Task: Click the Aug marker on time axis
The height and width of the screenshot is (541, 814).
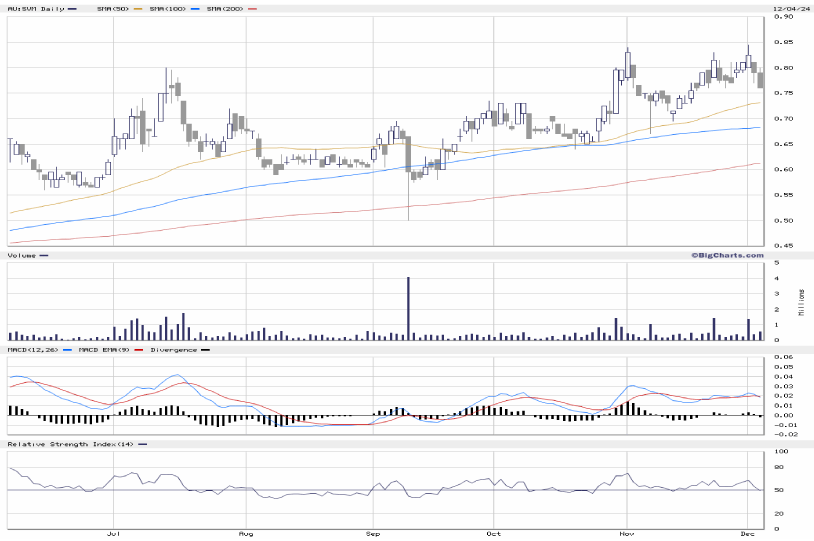Action: pyautogui.click(x=244, y=536)
